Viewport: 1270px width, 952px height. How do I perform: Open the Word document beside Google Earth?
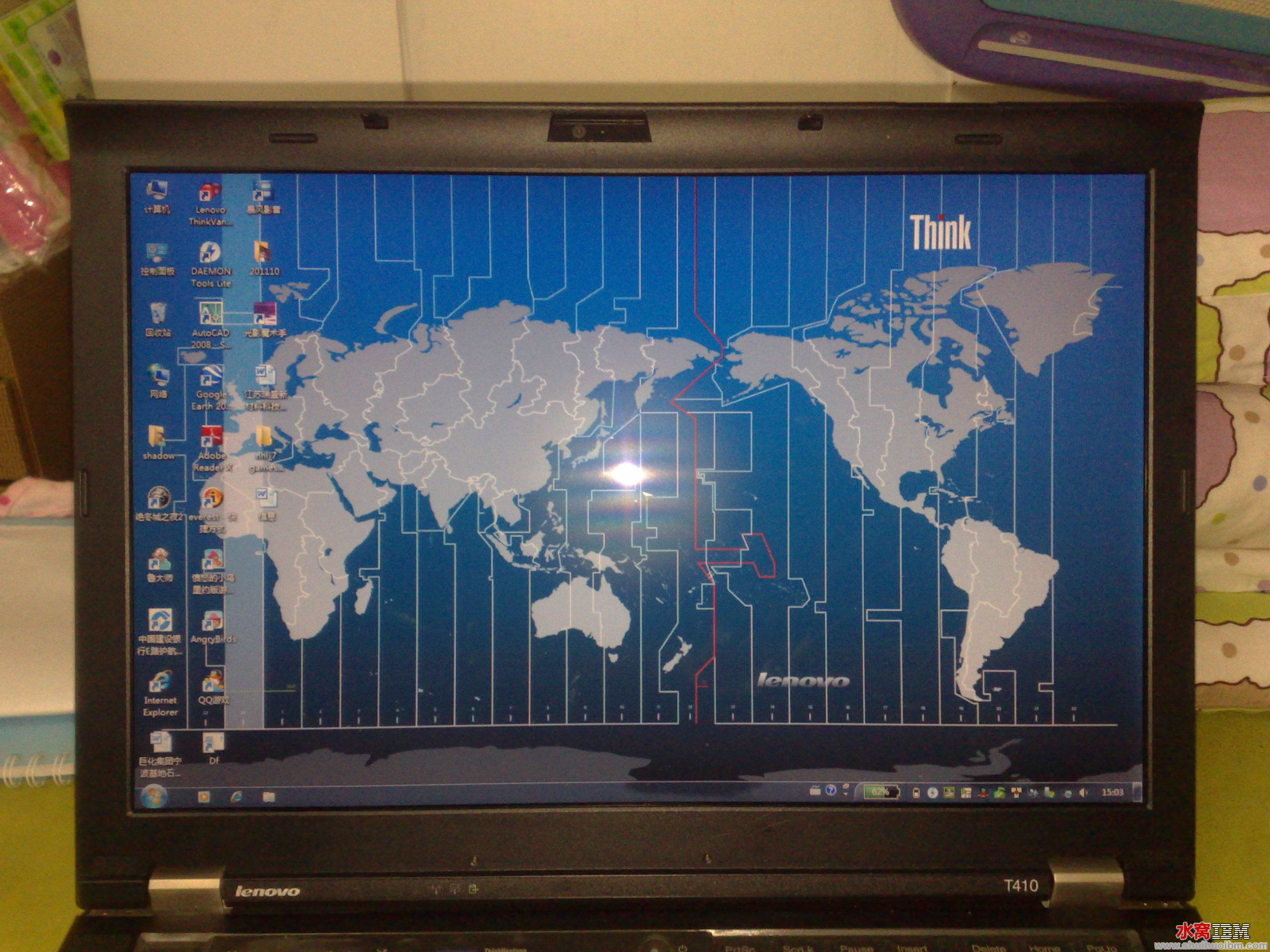[266, 387]
